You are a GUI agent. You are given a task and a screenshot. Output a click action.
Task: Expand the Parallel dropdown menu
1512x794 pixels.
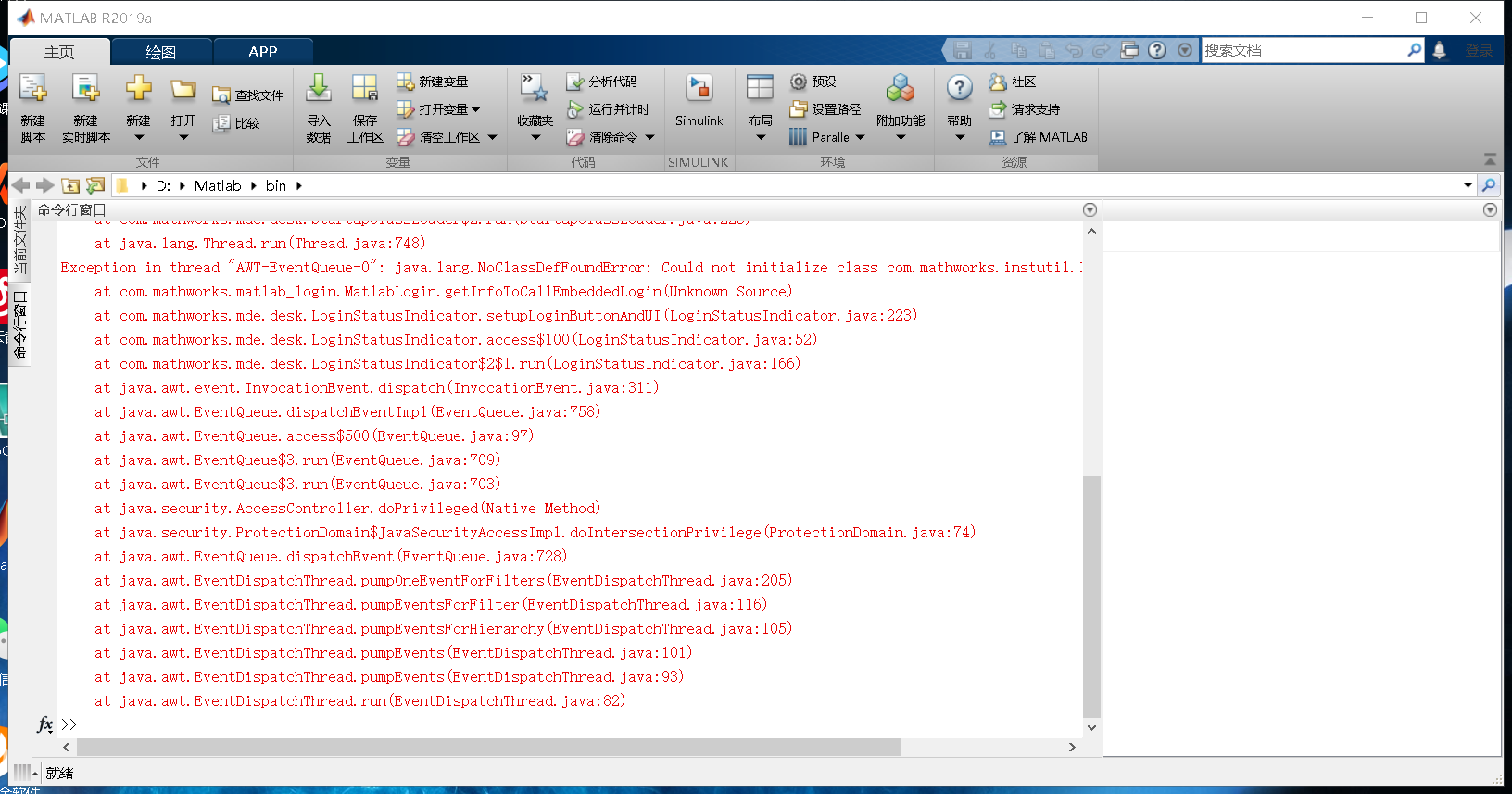(x=861, y=137)
